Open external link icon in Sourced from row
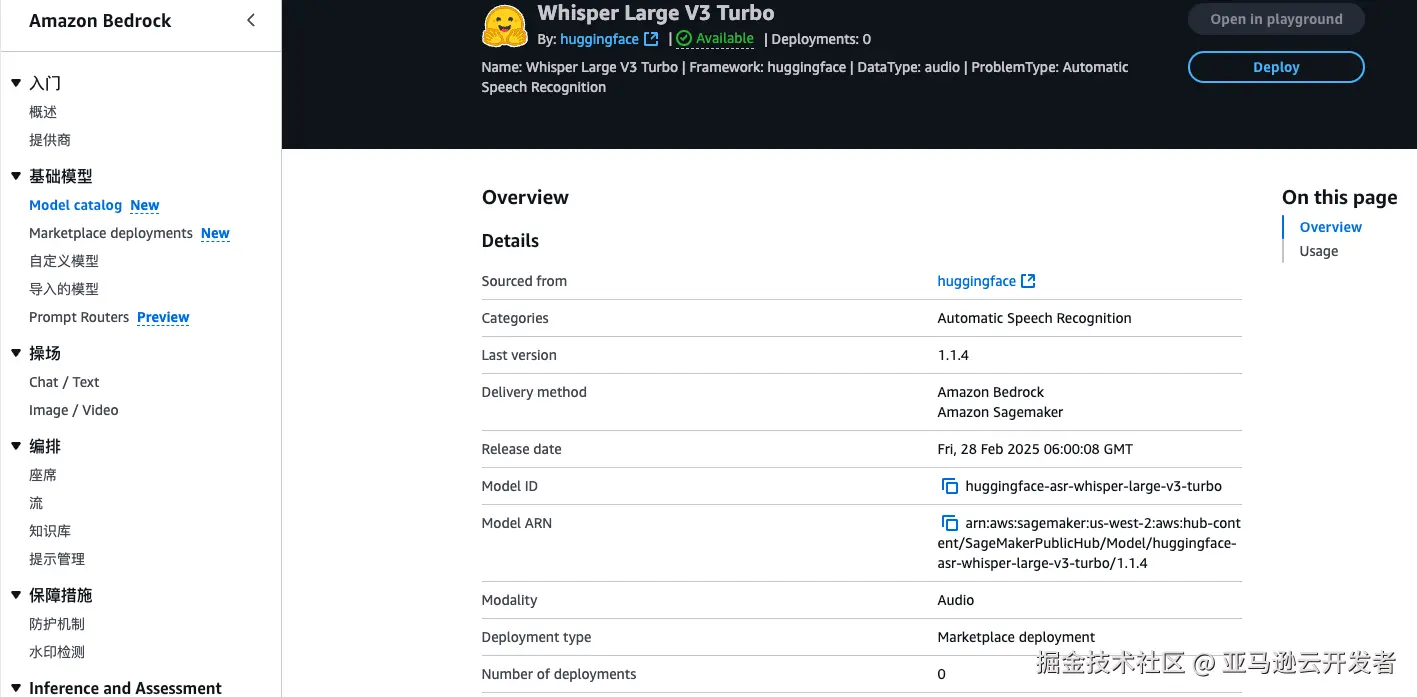 (x=1028, y=281)
